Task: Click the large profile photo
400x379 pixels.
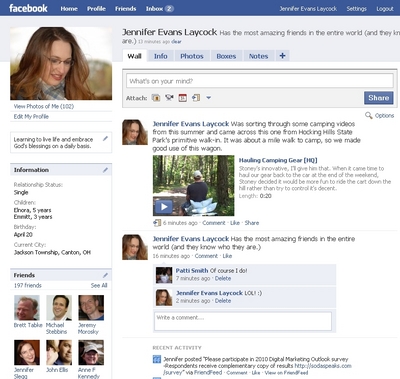Action: pyautogui.click(x=61, y=63)
